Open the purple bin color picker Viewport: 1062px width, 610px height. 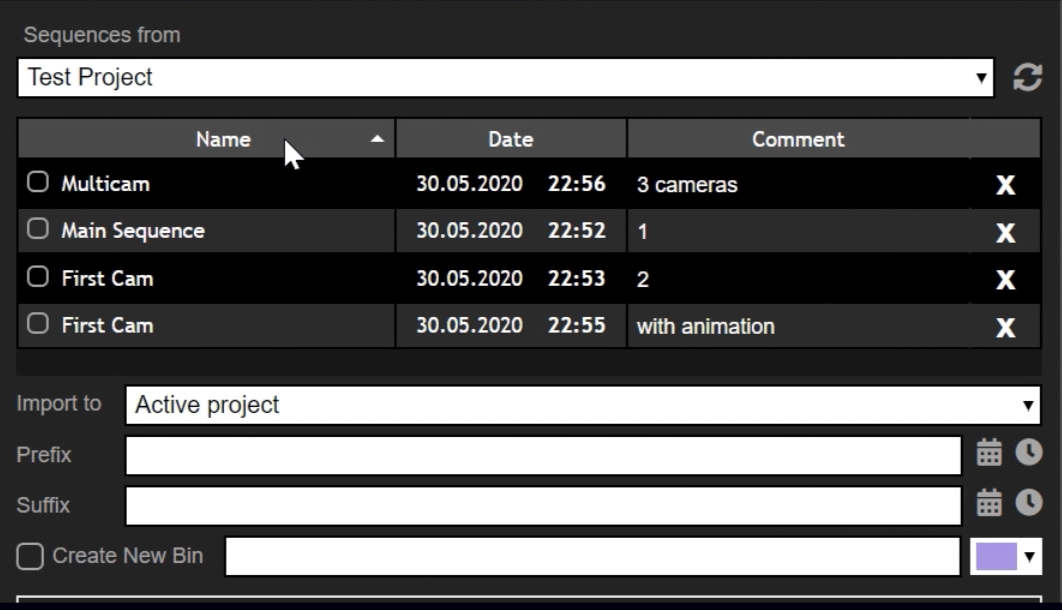point(1006,557)
